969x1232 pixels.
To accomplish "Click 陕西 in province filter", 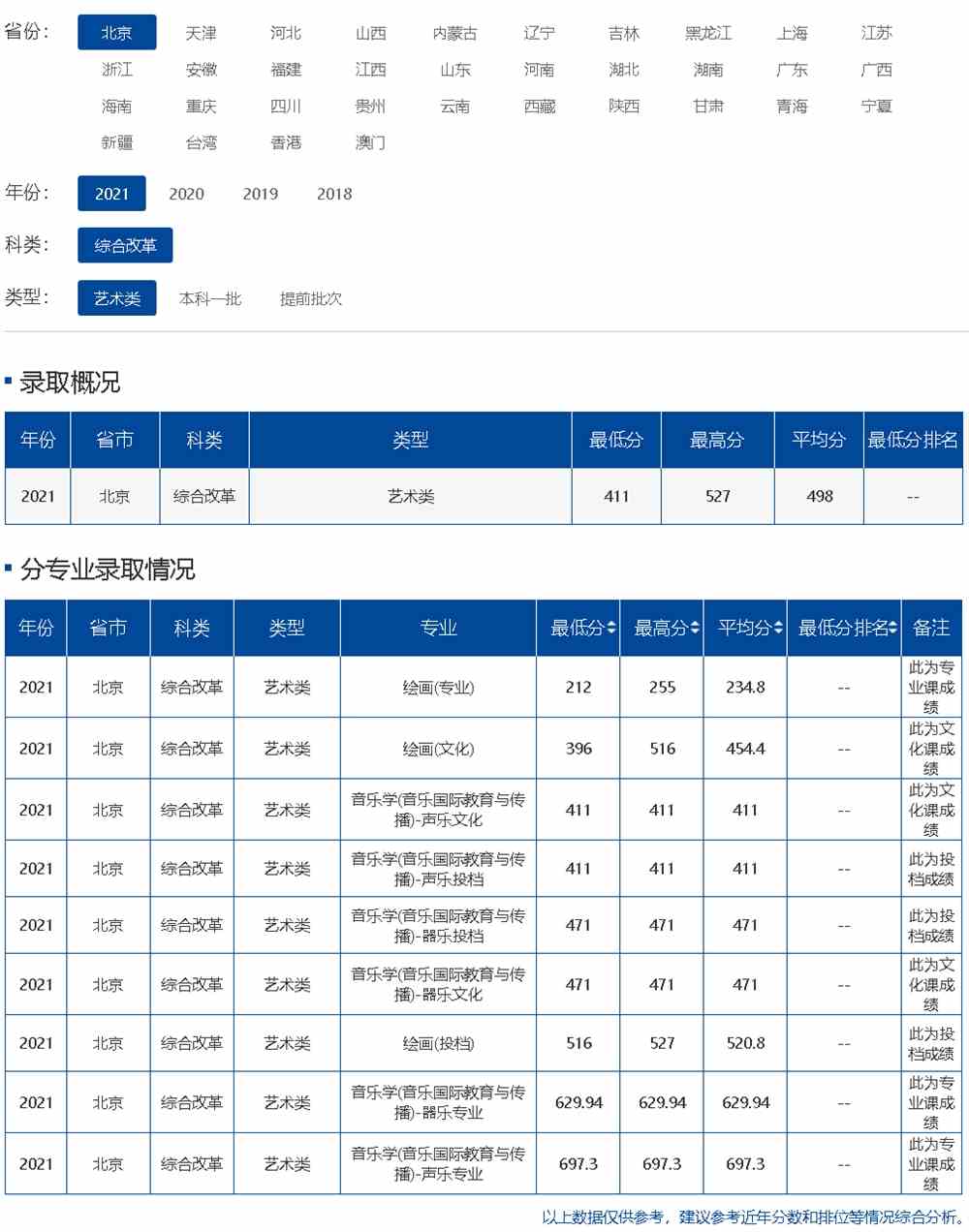I will point(624,107).
